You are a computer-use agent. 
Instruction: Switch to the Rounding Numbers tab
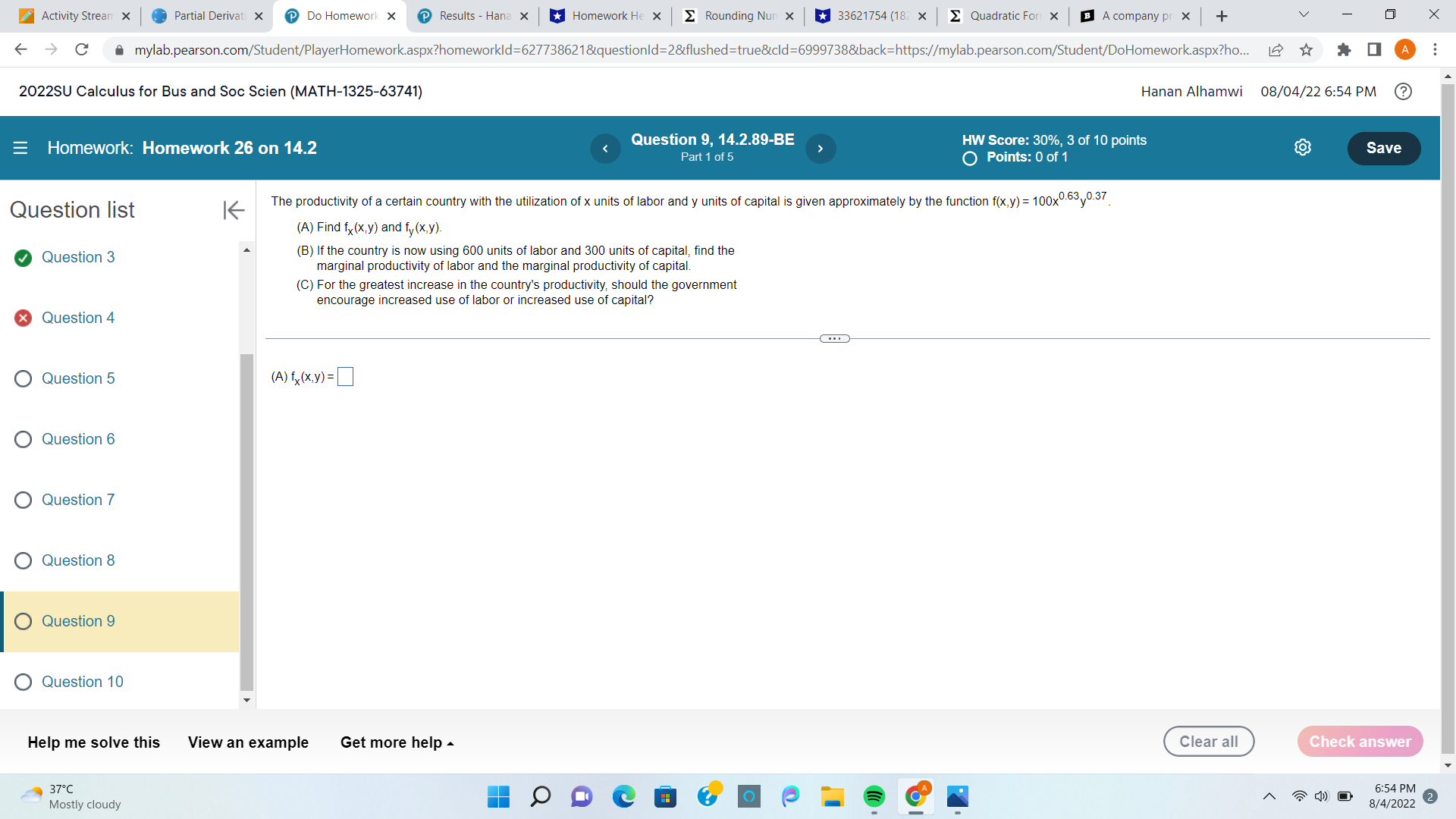tap(733, 15)
